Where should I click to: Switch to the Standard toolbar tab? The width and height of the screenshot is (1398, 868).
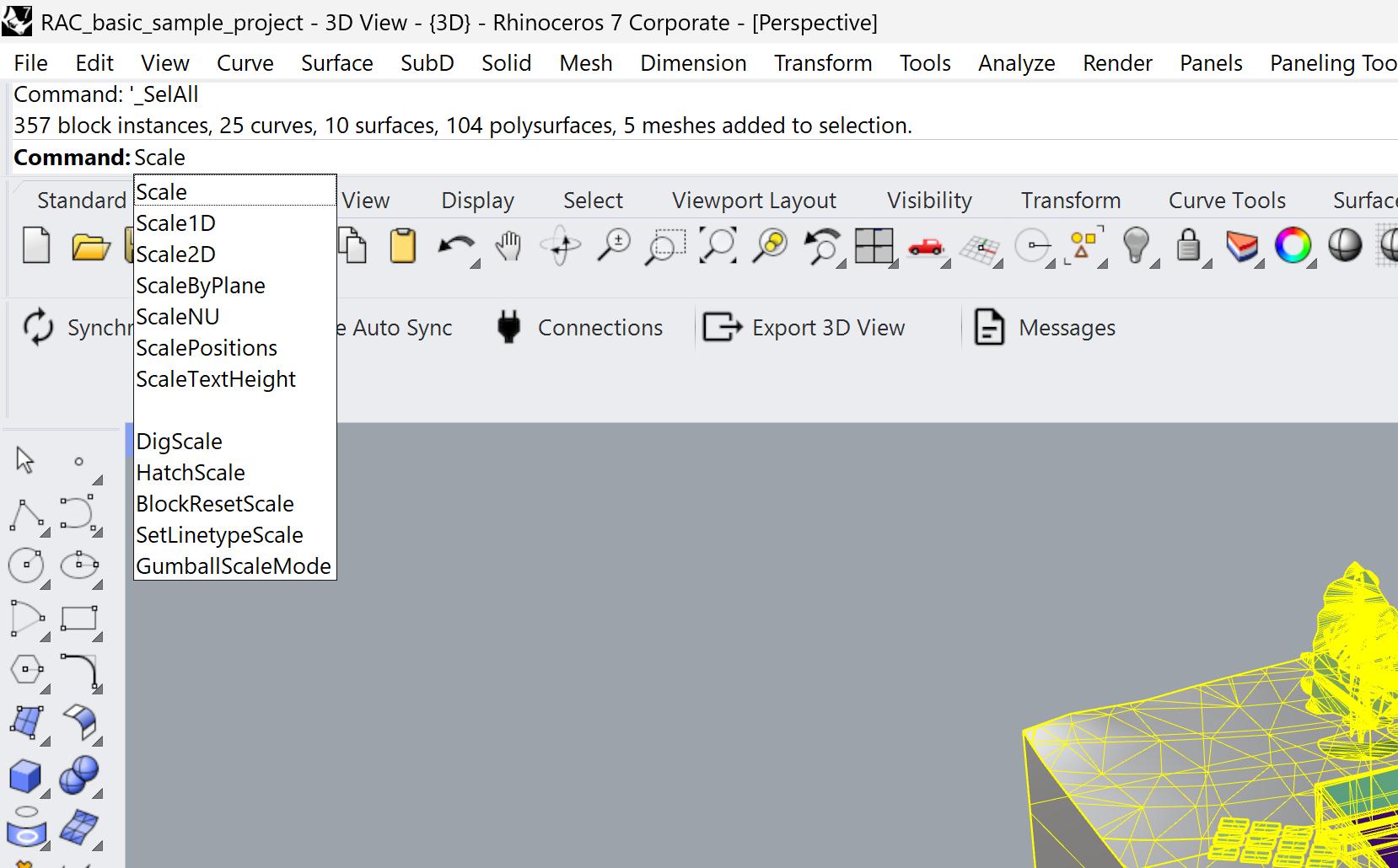point(81,201)
